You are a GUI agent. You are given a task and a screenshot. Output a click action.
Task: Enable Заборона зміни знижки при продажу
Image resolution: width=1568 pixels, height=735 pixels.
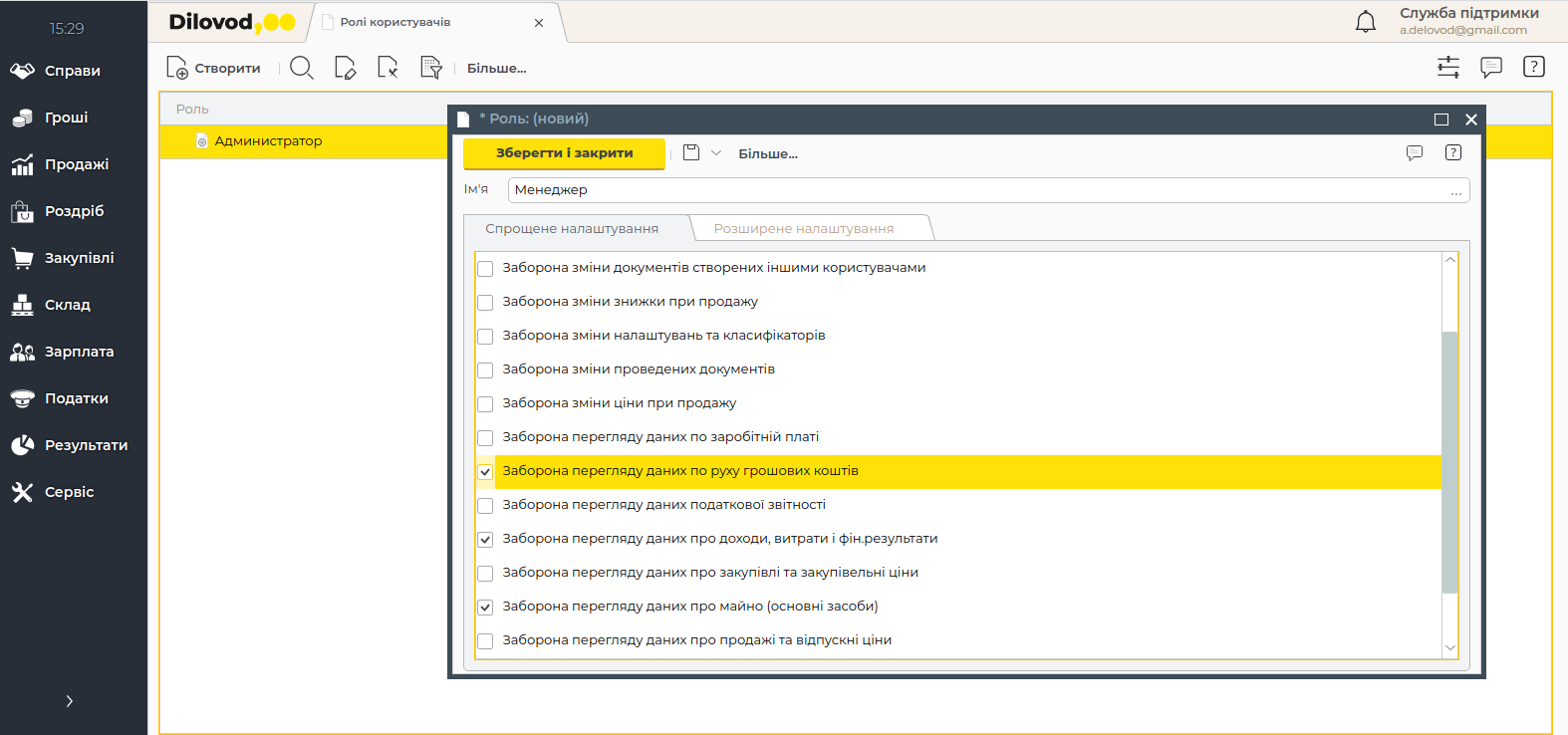click(x=485, y=303)
